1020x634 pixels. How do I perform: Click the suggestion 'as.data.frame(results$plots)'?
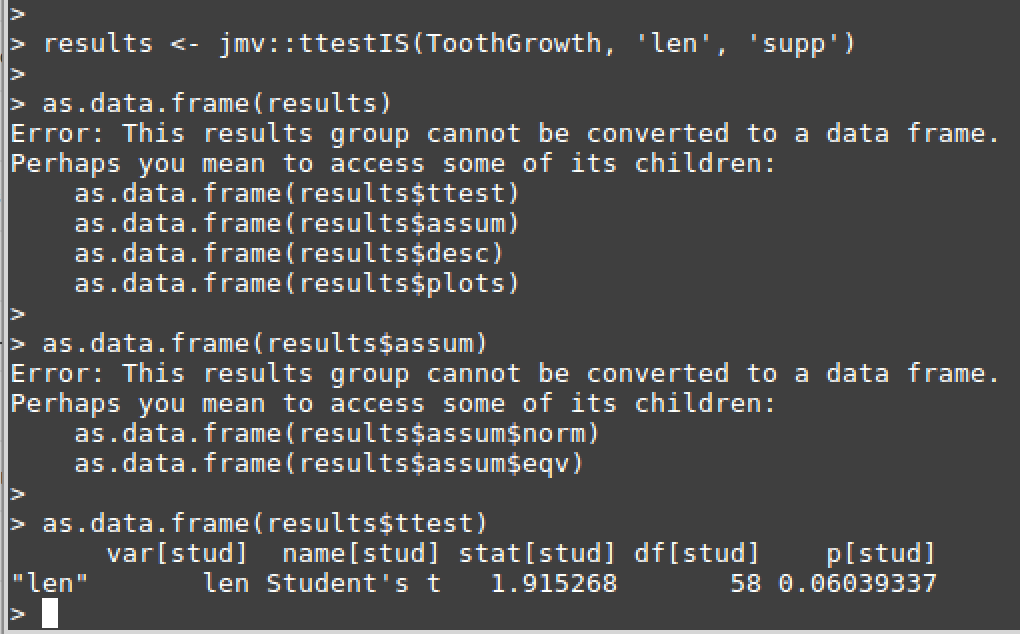297,283
